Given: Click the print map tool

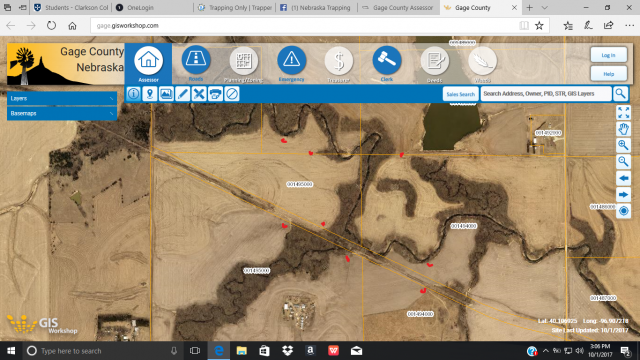Looking at the screenshot, I should point(215,94).
